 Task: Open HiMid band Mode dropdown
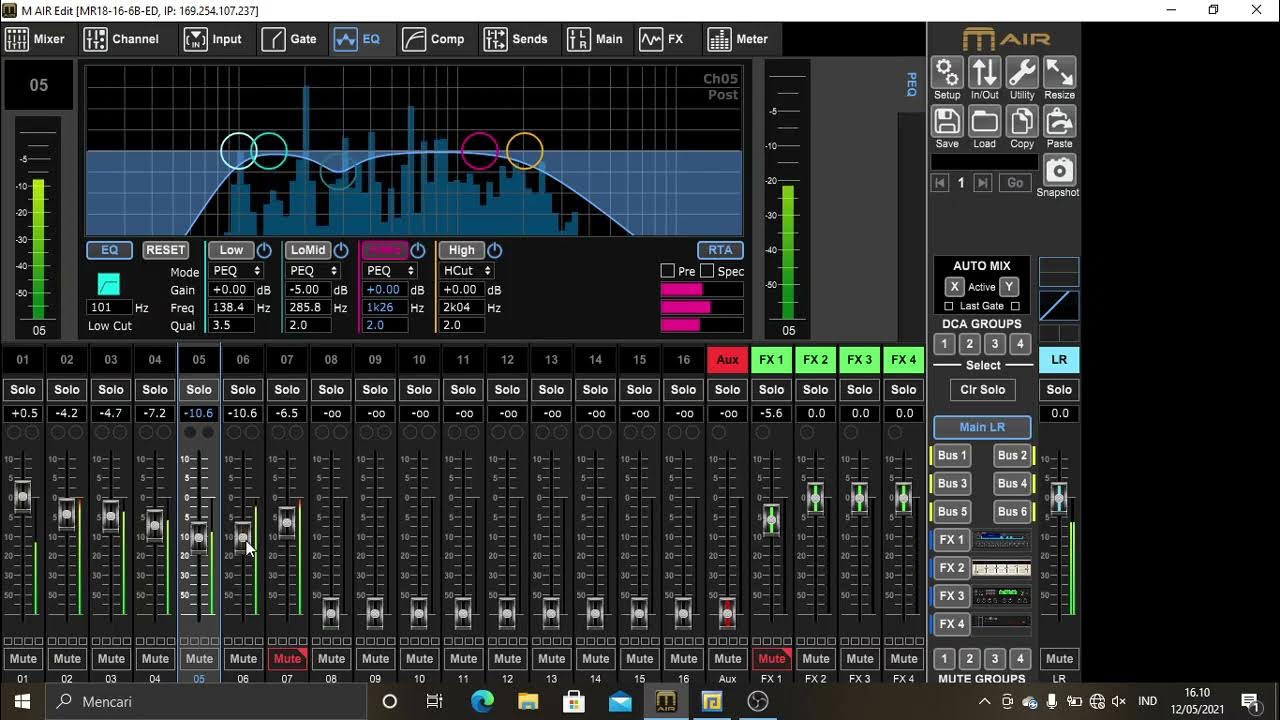click(x=390, y=271)
